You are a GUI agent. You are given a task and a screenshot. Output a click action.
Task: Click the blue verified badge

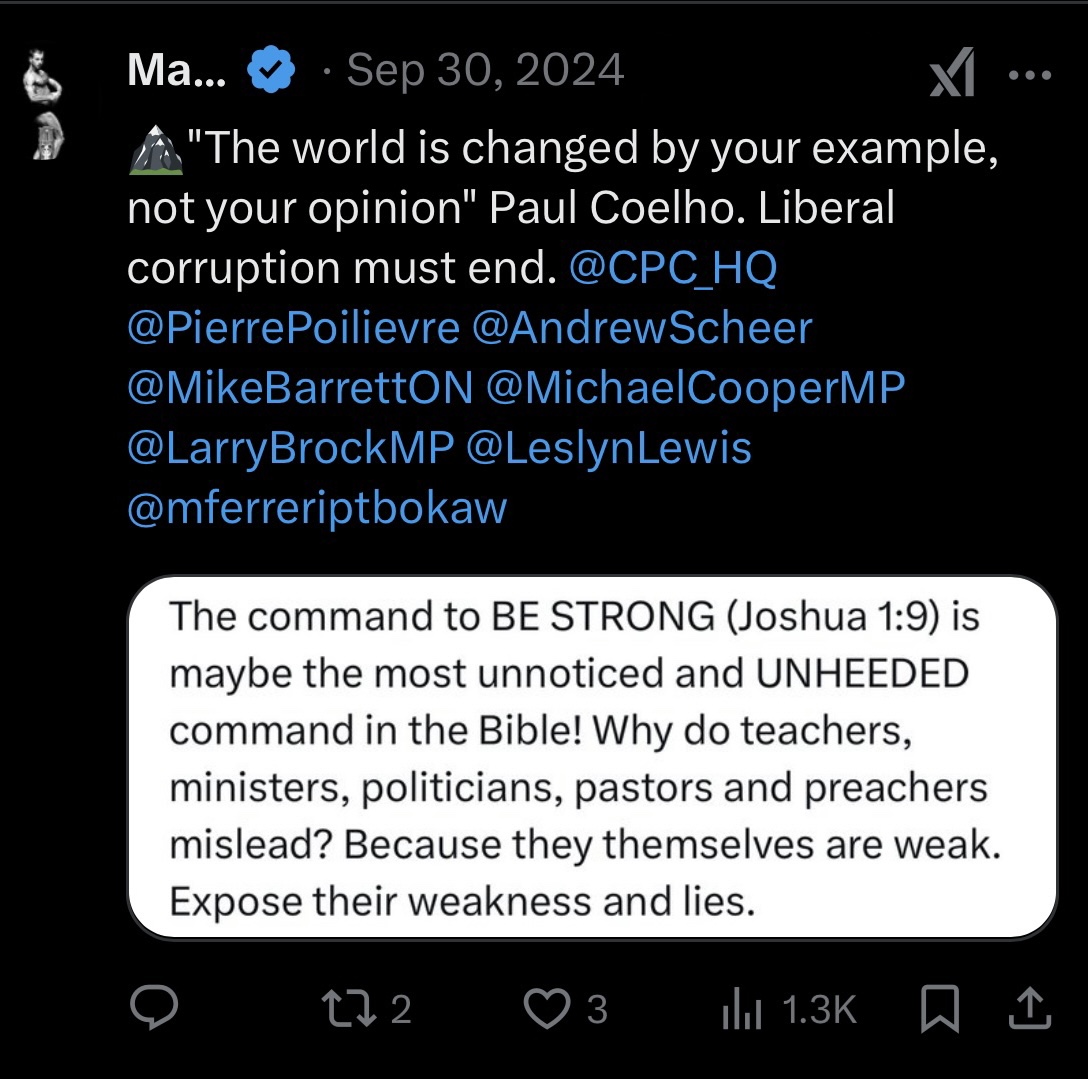[x=272, y=71]
